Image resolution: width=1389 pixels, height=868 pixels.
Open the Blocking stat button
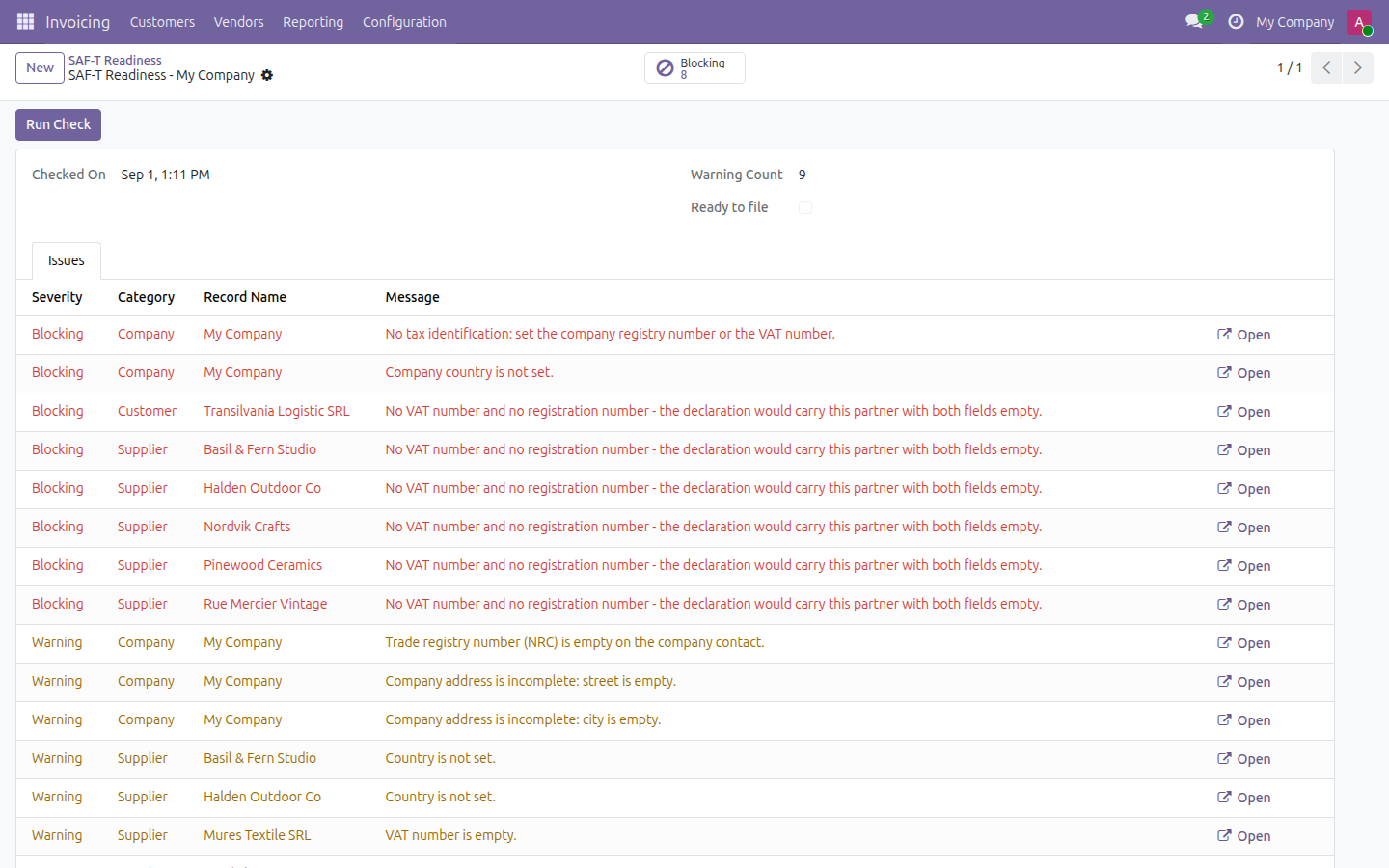coord(694,68)
